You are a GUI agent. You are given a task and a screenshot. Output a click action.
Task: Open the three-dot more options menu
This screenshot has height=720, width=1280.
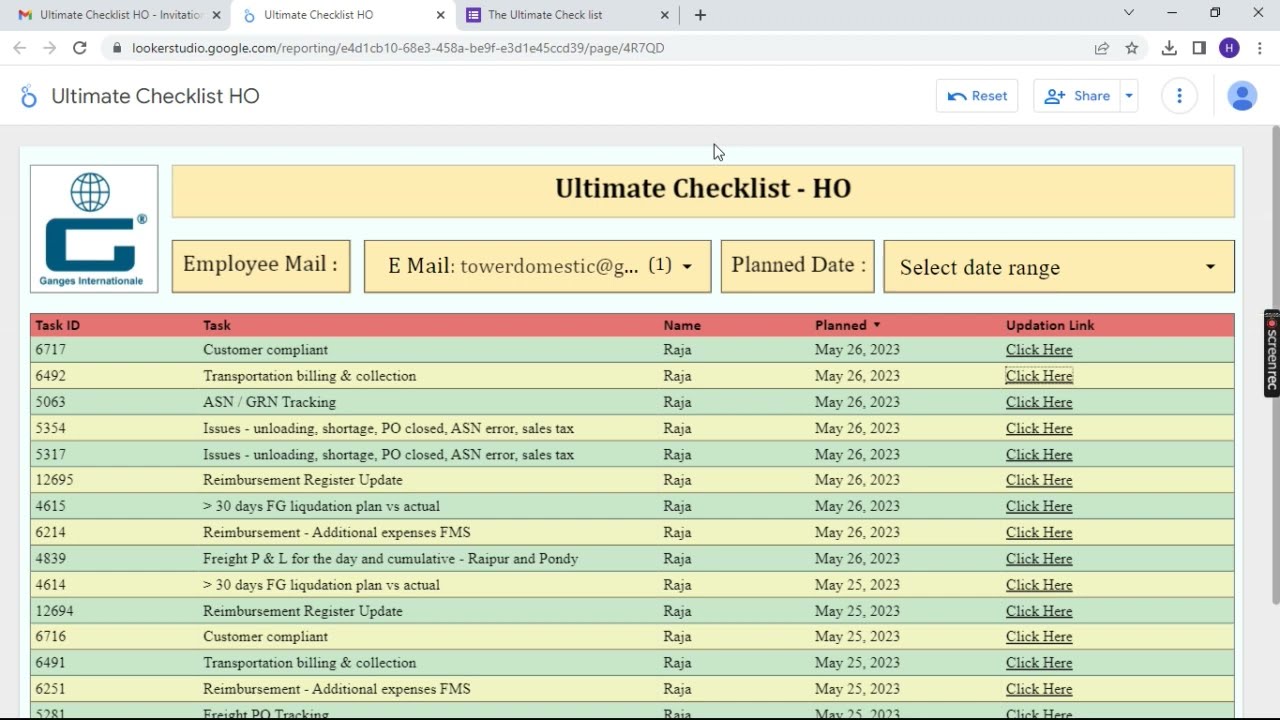point(1179,96)
